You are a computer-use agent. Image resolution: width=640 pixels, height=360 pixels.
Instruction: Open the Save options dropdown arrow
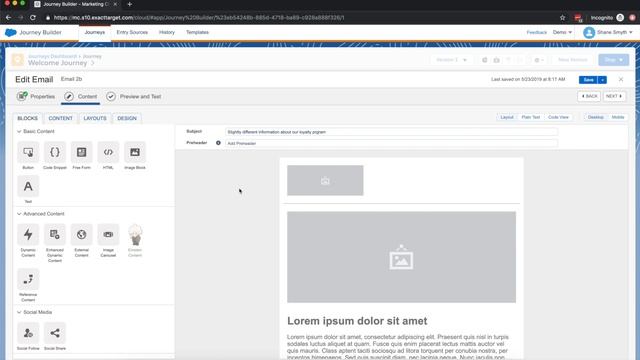click(602, 80)
